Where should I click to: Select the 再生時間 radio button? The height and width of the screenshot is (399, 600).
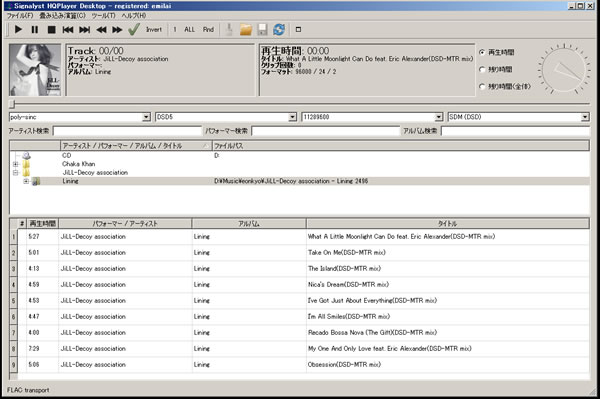482,52
